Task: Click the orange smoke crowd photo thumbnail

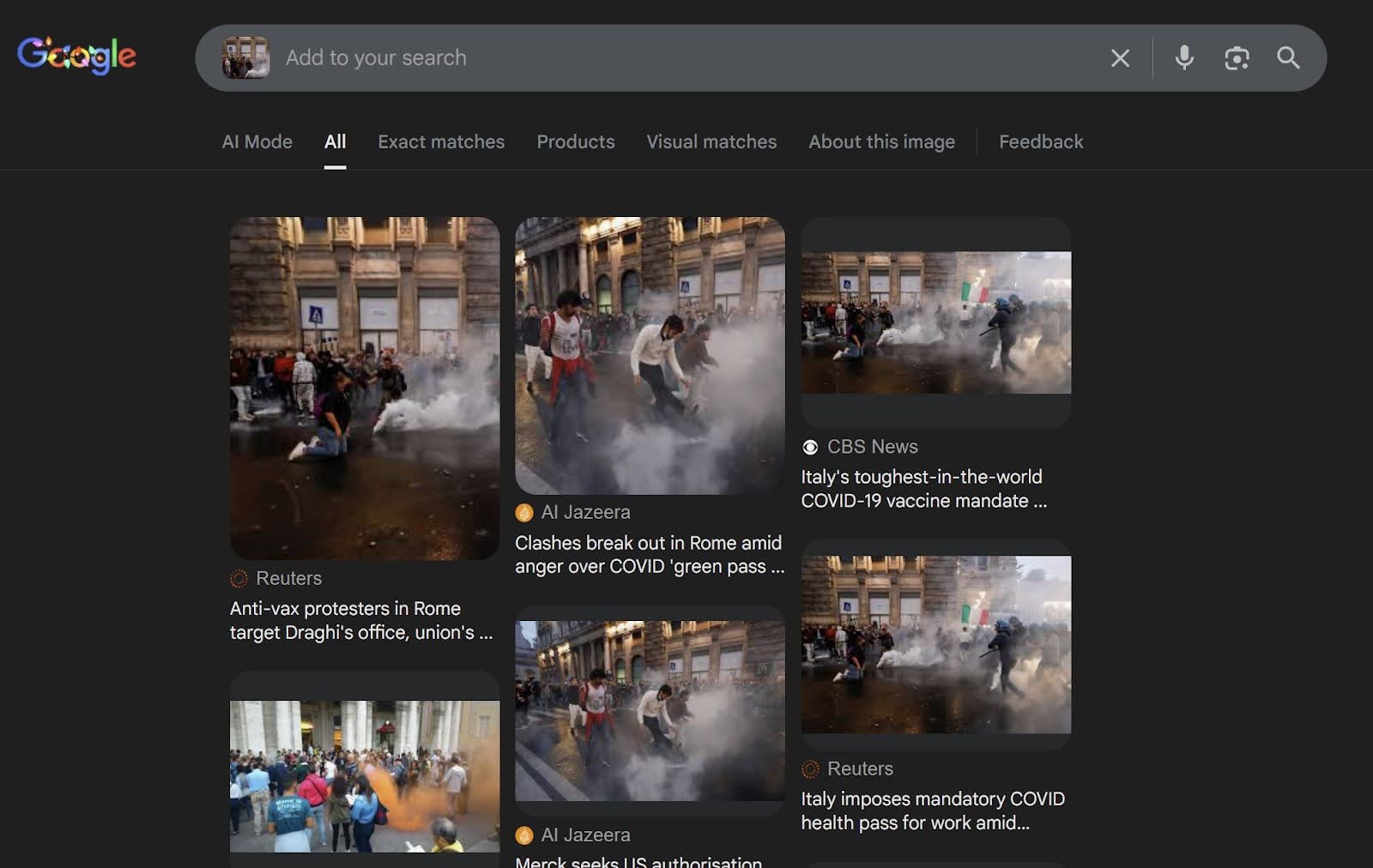Action: tap(364, 775)
